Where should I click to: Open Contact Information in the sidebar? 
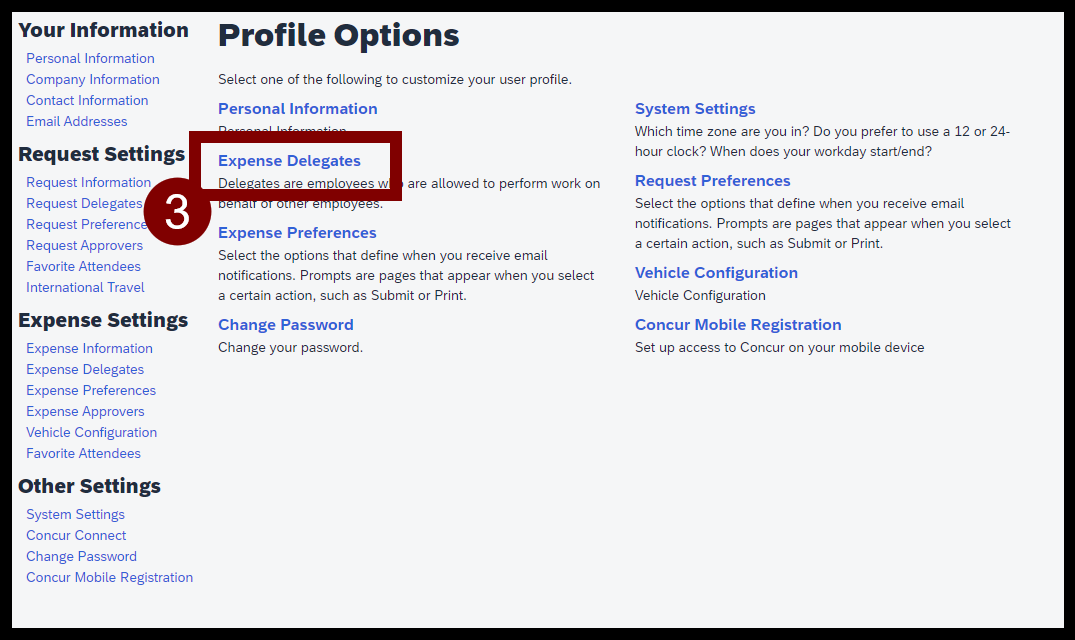tap(87, 100)
